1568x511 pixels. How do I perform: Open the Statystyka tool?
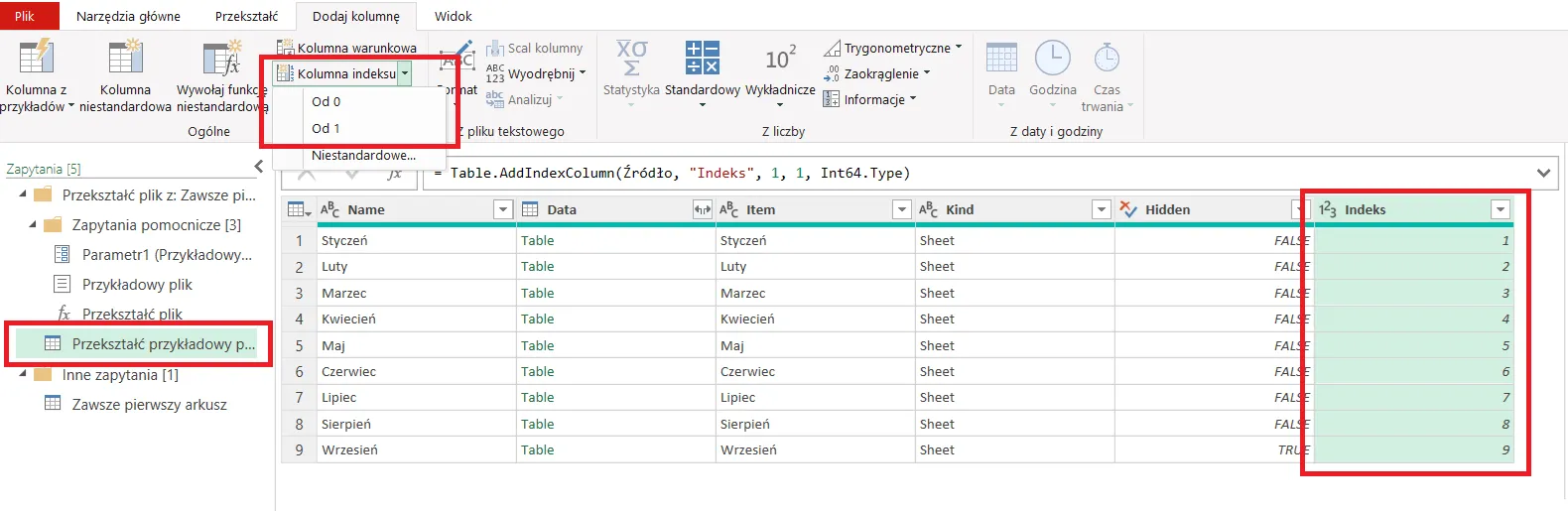631,60
